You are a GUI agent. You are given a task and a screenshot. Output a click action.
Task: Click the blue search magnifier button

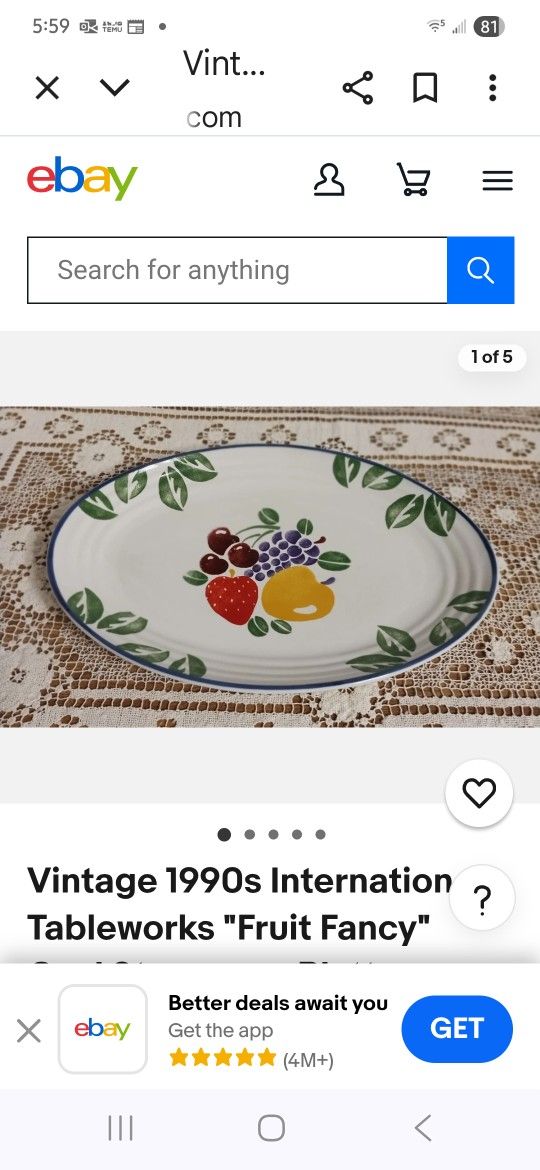point(480,270)
